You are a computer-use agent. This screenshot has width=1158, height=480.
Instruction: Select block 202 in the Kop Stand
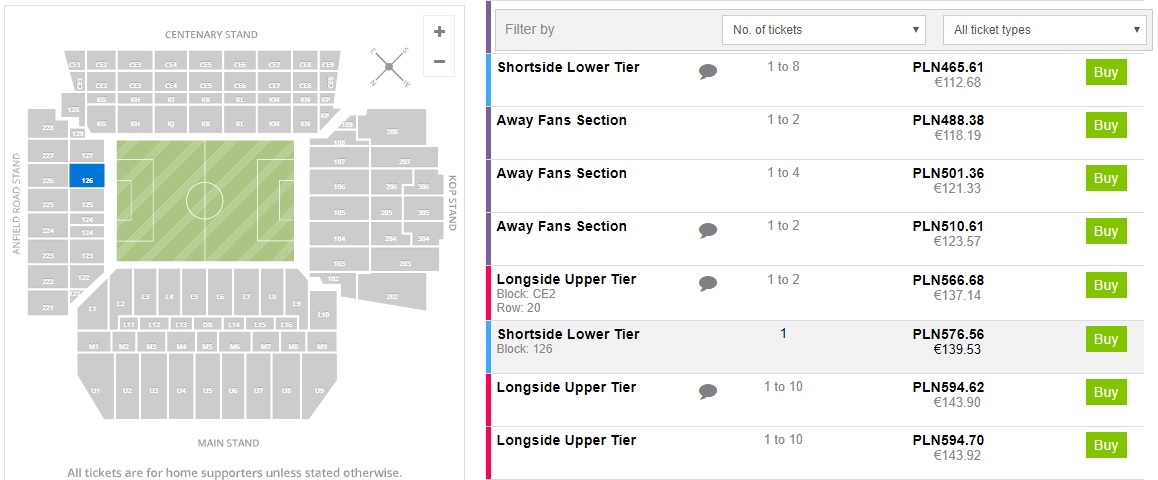click(x=391, y=295)
